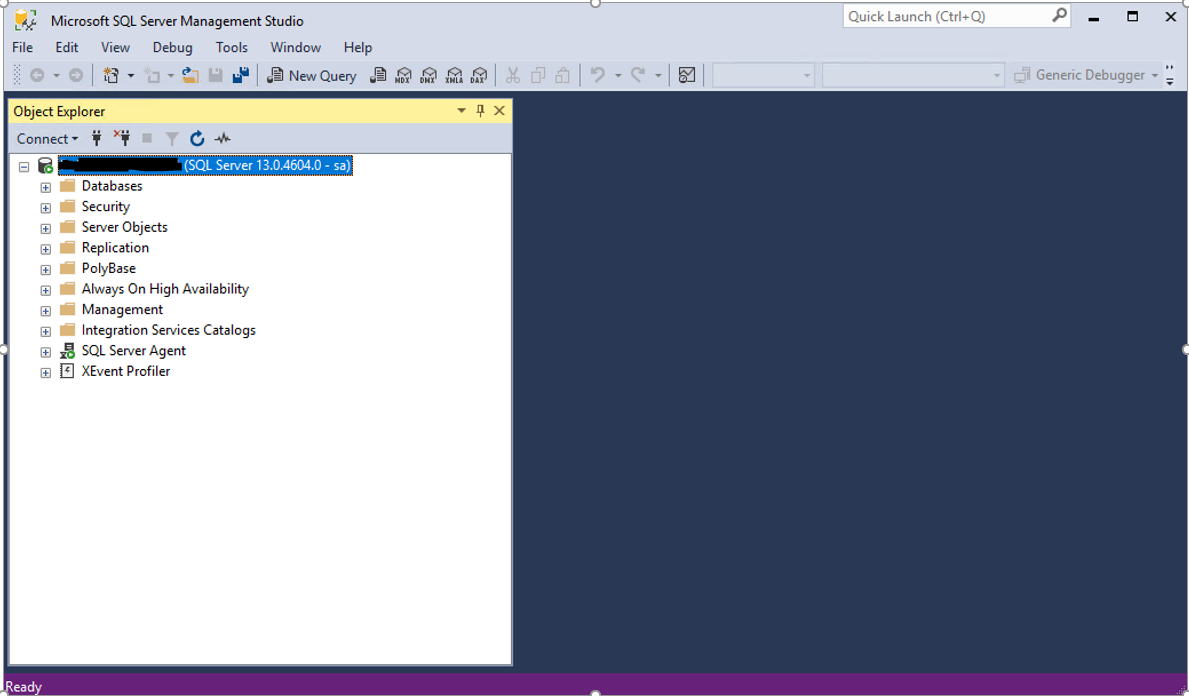Open the Window menu
Image resolution: width=1189 pixels, height=696 pixels.
coord(296,47)
